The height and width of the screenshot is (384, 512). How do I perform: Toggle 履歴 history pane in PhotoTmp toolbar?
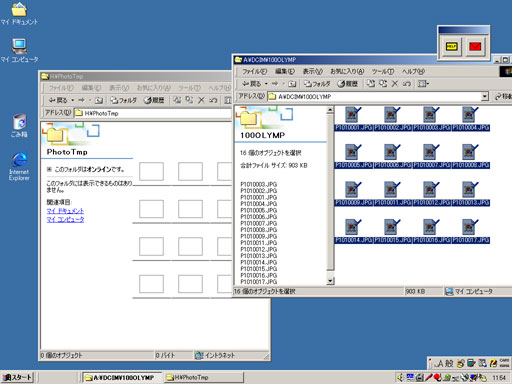click(154, 100)
